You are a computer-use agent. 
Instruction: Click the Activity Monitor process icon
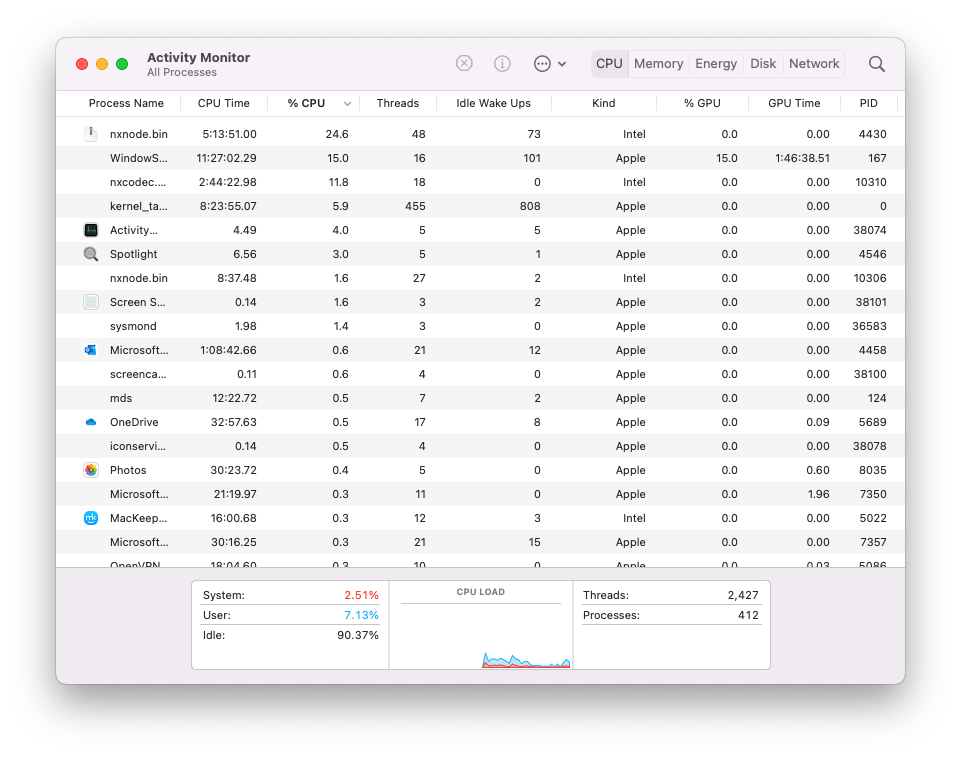tap(91, 230)
